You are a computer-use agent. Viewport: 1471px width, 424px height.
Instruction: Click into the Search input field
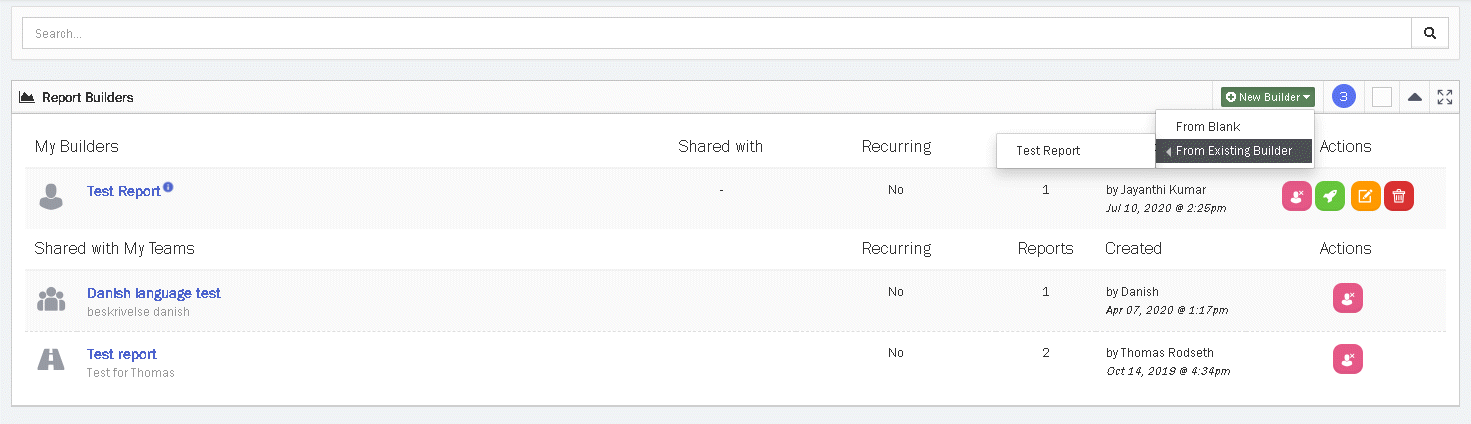click(716, 33)
